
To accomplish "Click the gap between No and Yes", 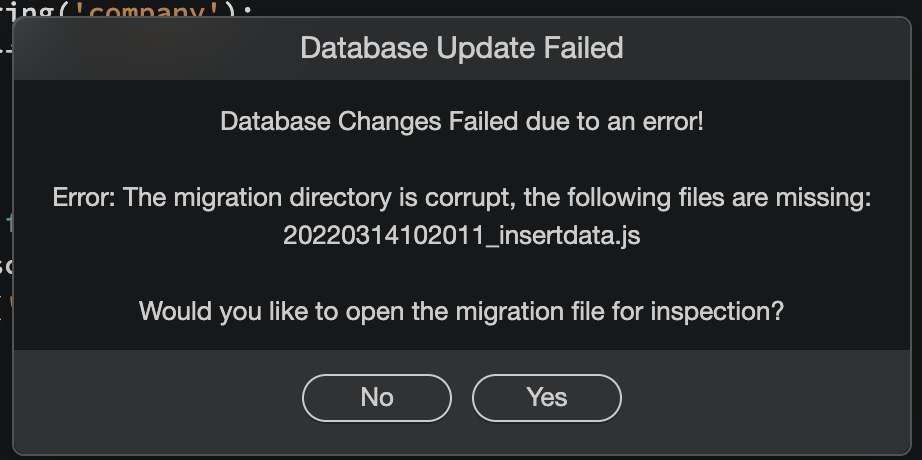I will [461, 397].
